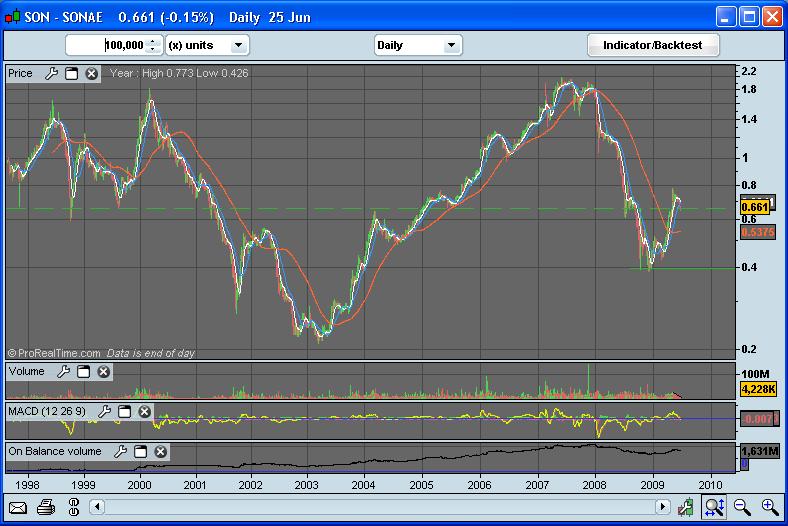Minimize the SONAE chart window
This screenshot has width=788, height=526.
726,17
